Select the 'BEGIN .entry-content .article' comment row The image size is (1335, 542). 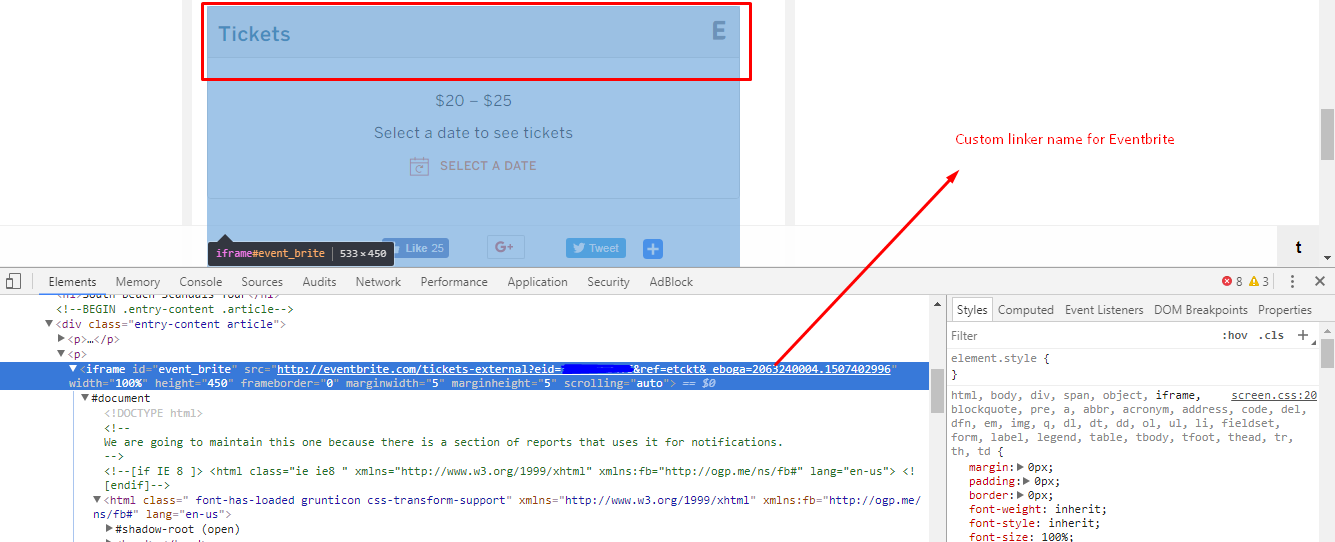tap(175, 309)
